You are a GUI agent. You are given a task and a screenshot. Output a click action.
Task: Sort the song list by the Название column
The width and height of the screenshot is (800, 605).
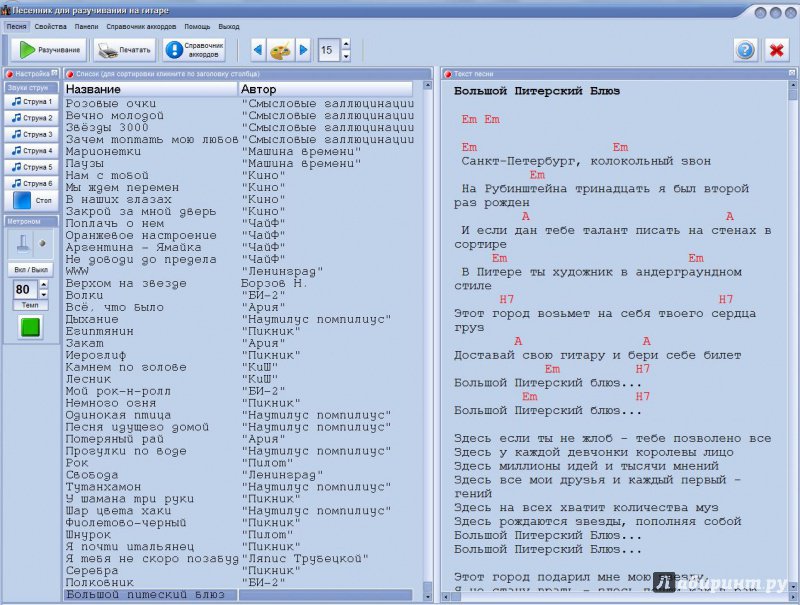151,89
